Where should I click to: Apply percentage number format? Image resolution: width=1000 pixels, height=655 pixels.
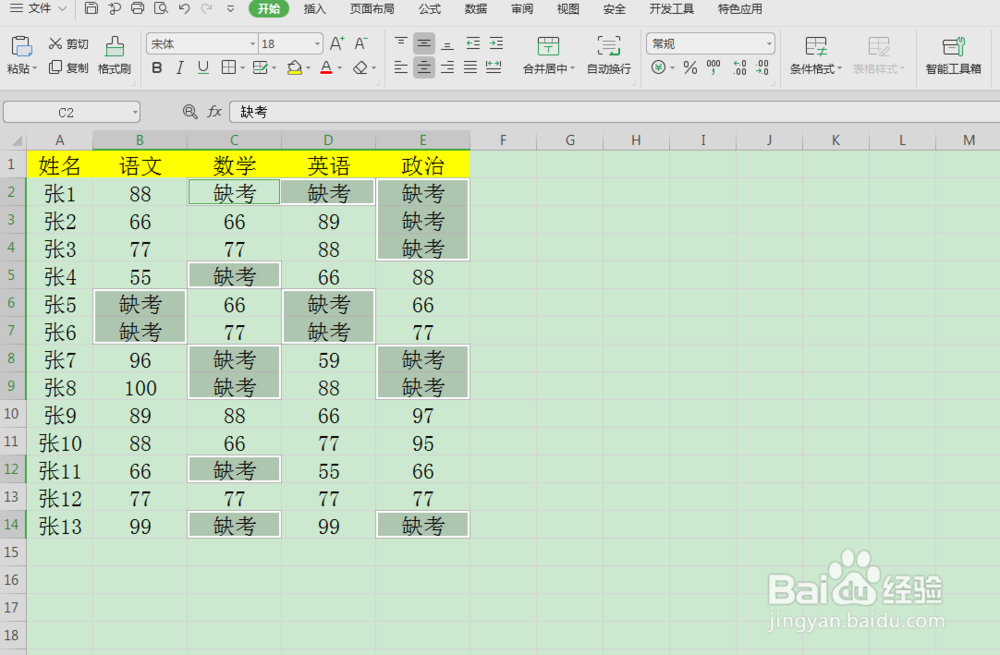point(690,68)
